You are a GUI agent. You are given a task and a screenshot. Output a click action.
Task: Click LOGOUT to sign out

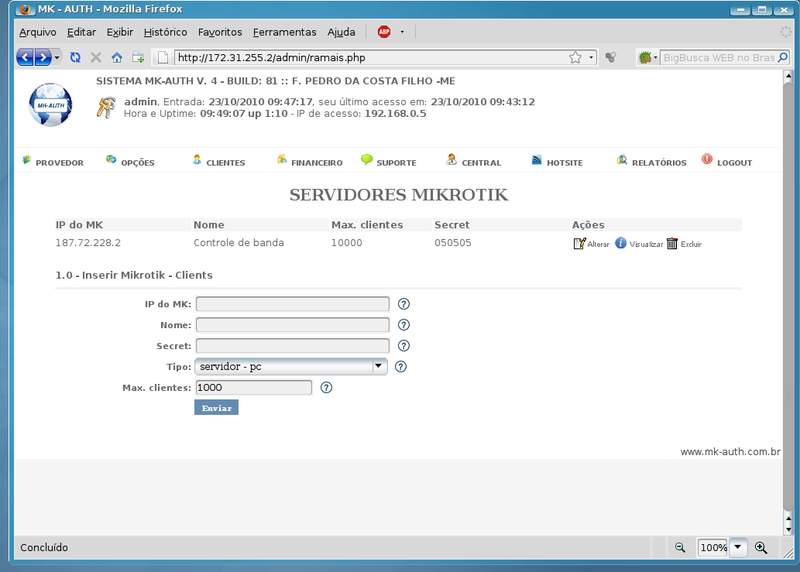click(x=727, y=162)
